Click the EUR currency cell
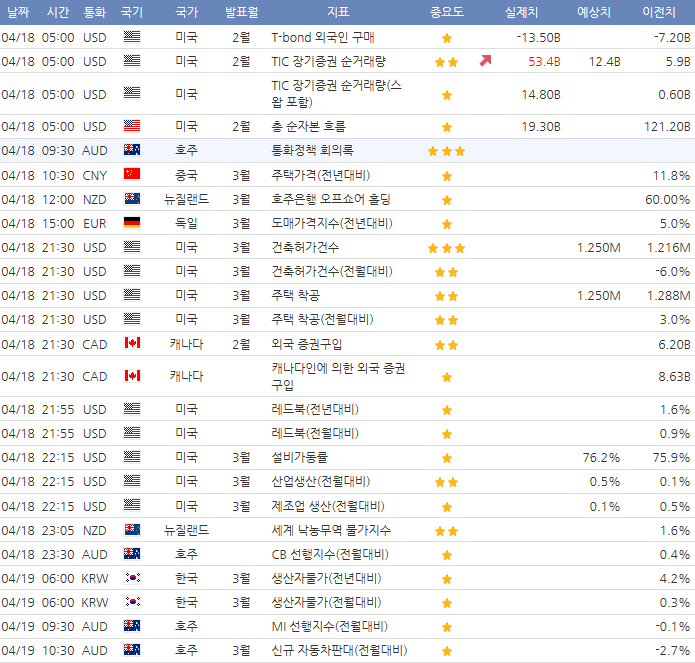The height and width of the screenshot is (663, 695). 94,223
